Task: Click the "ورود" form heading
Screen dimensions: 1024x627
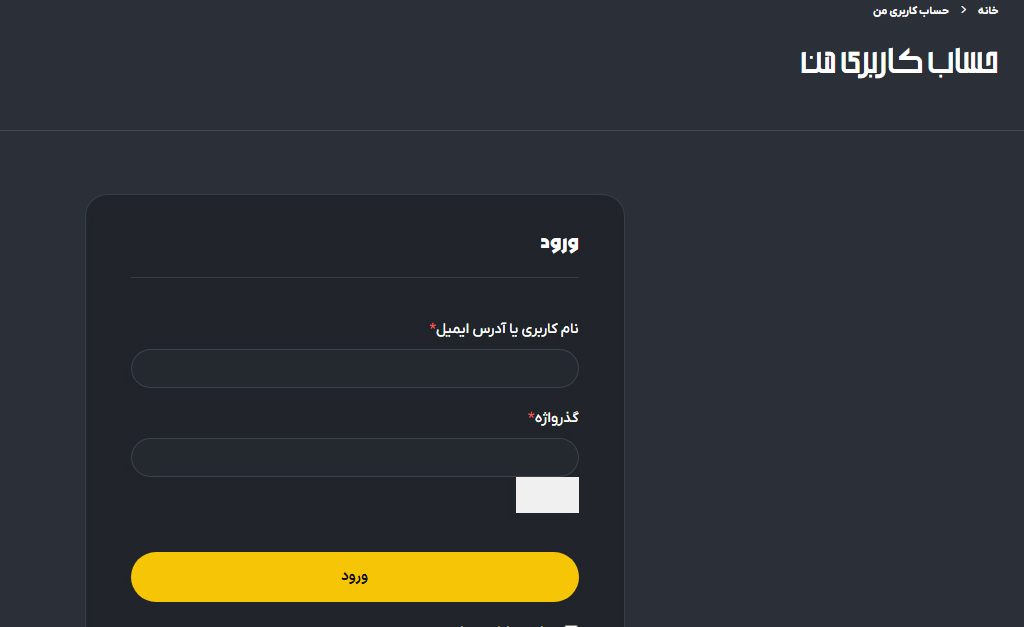Action: [559, 242]
